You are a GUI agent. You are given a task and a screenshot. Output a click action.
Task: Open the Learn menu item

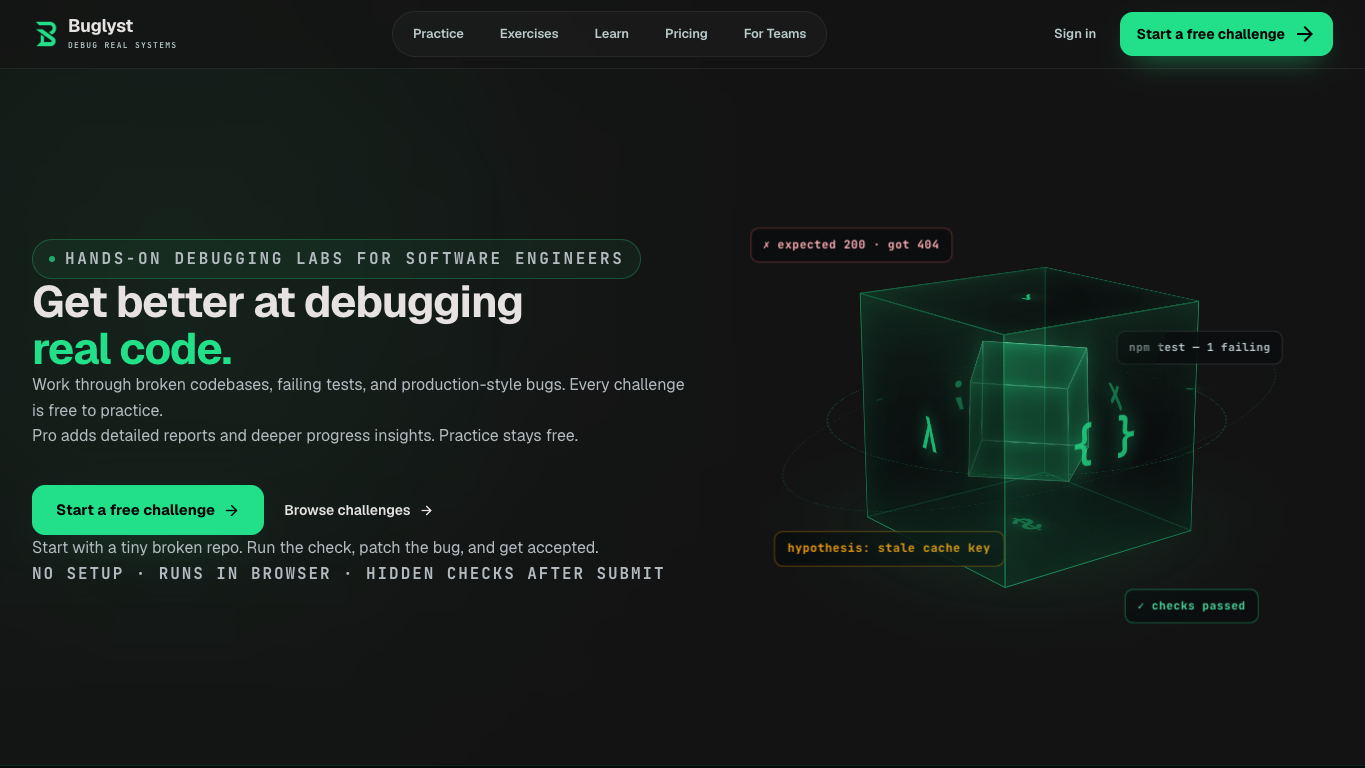click(x=611, y=34)
